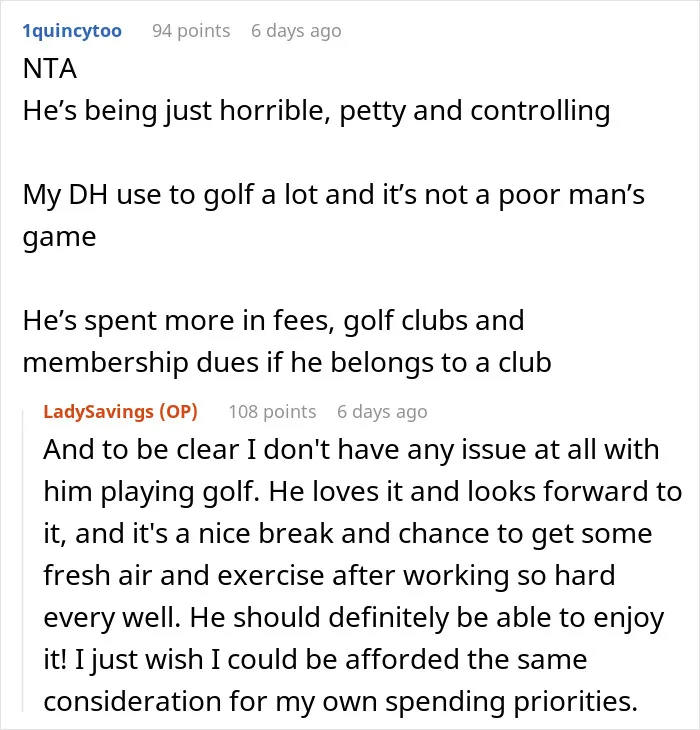Click the reply line starting "And to be clear"

(351, 450)
